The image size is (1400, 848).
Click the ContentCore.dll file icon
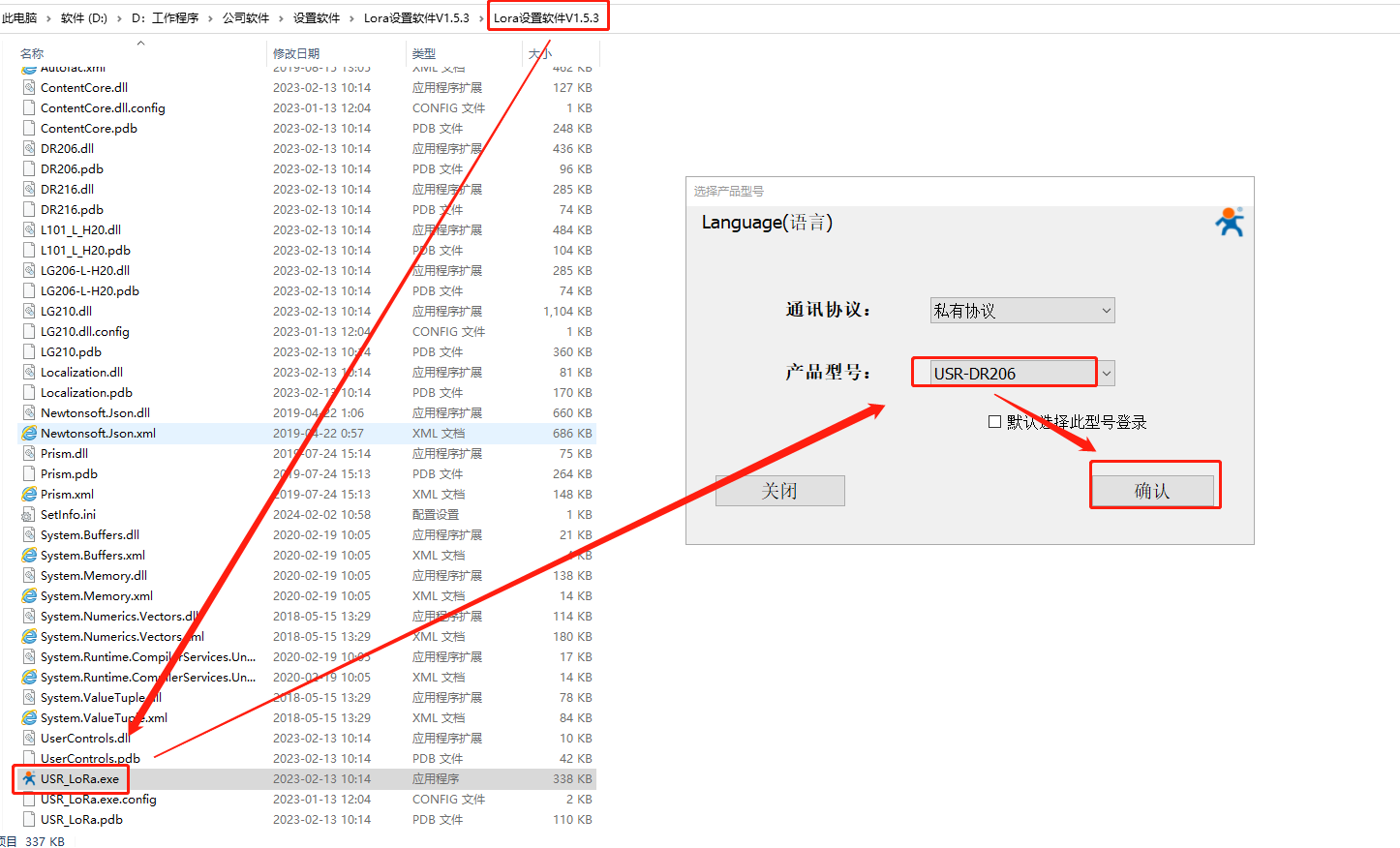point(29,87)
